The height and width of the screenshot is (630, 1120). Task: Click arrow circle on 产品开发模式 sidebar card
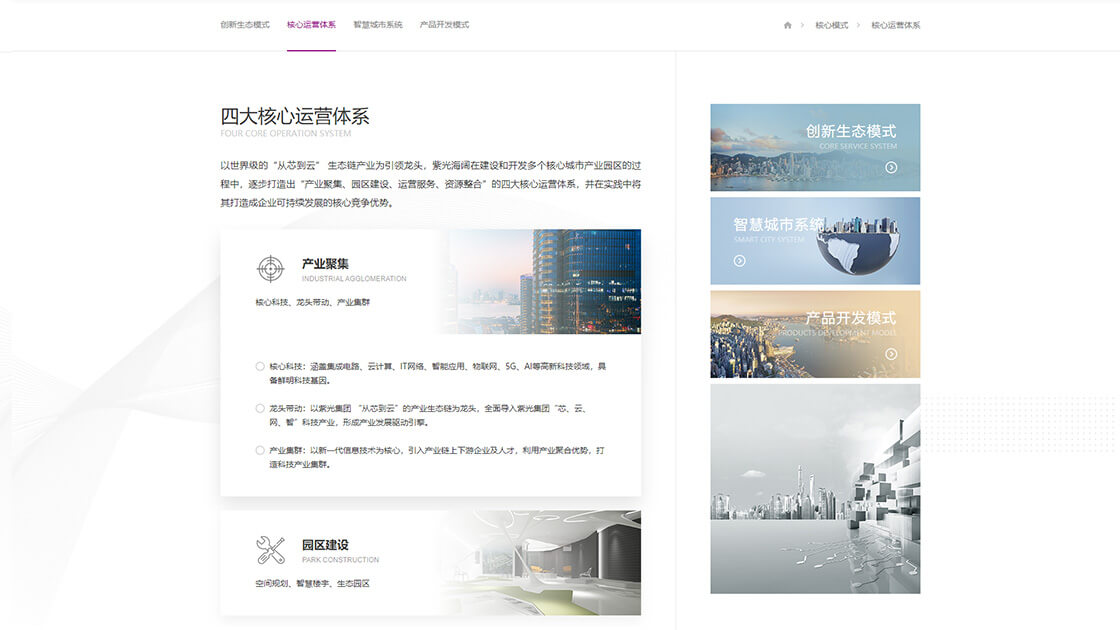891,354
